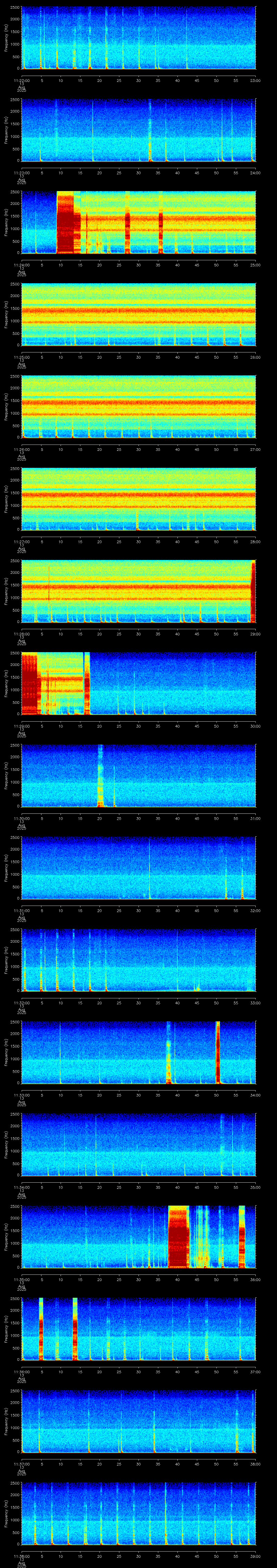Select the spectrogram panel starting at 11:25:00
Image resolution: width=277 pixels, height=1568 pixels.
[x=139, y=315]
